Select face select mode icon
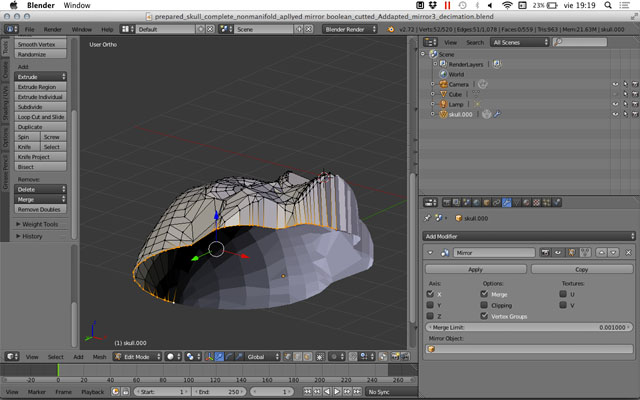640x400 pixels. click(308, 357)
